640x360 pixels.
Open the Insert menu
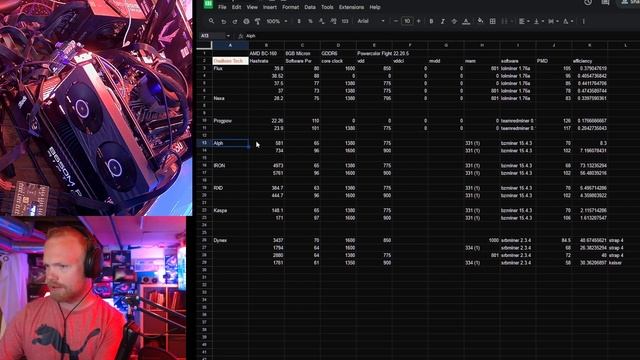click(x=269, y=7)
